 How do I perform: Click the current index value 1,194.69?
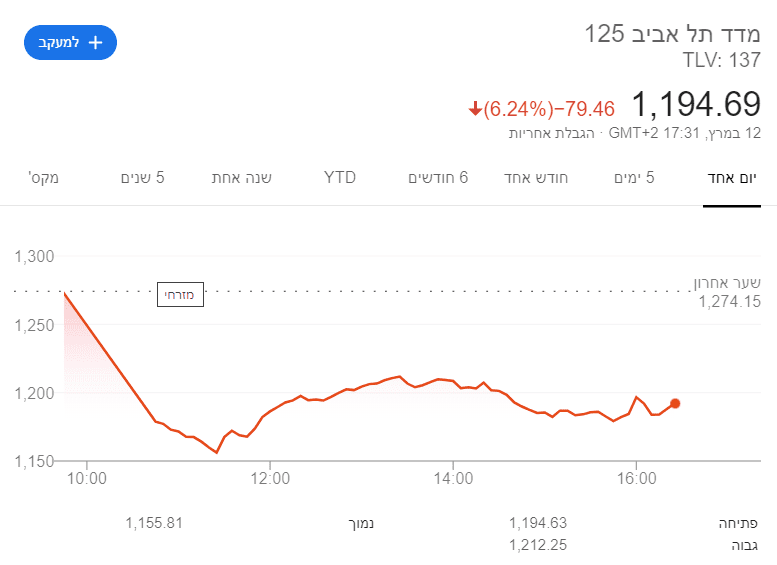point(696,104)
